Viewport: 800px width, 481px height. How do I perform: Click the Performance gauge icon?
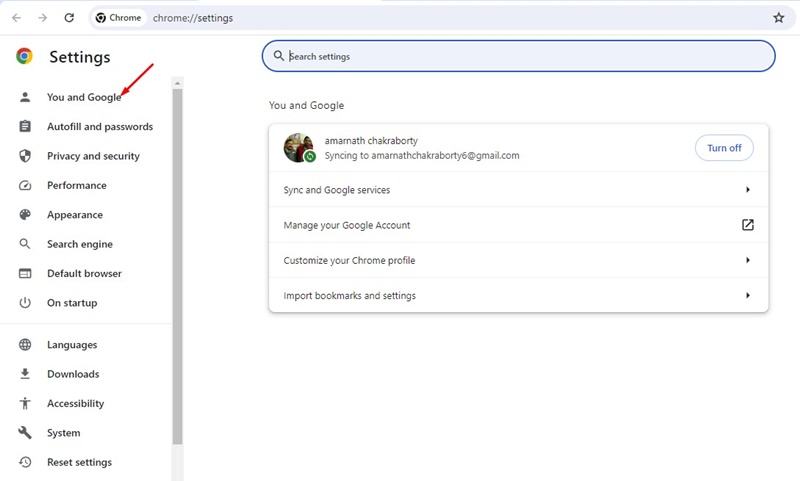pyautogui.click(x=25, y=186)
